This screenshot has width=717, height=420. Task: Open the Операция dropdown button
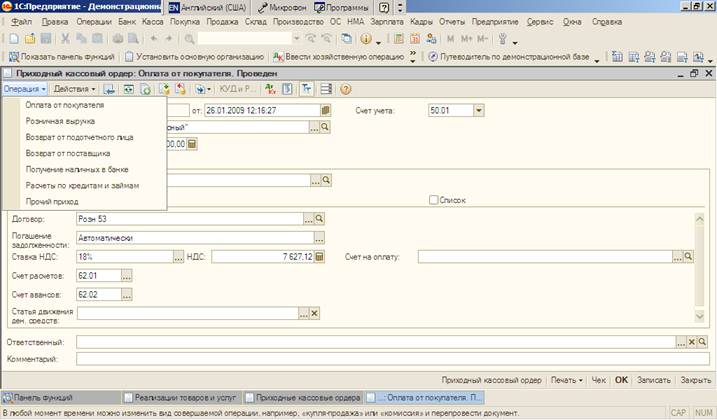pos(25,89)
